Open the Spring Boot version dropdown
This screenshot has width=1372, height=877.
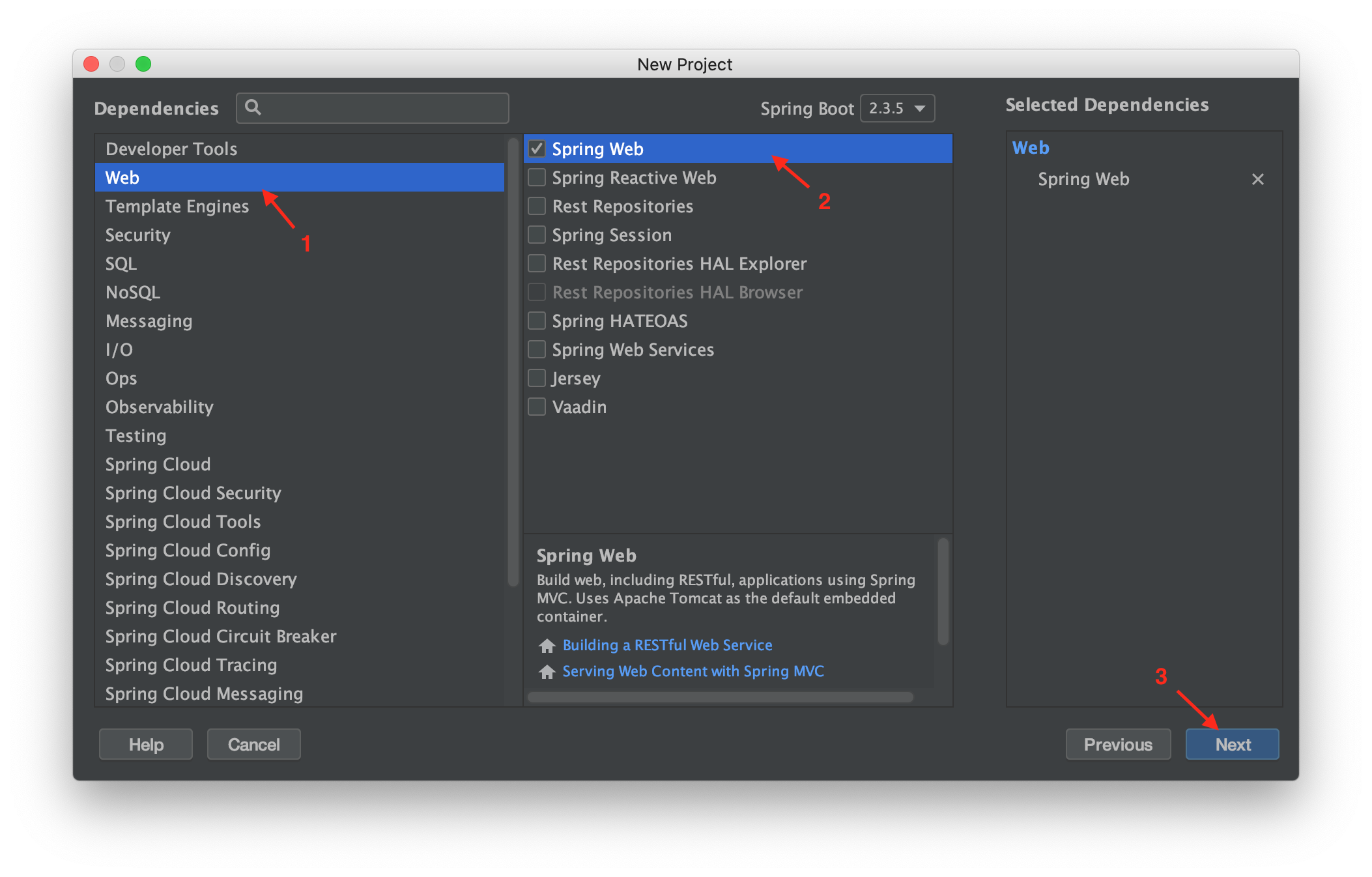click(x=897, y=108)
